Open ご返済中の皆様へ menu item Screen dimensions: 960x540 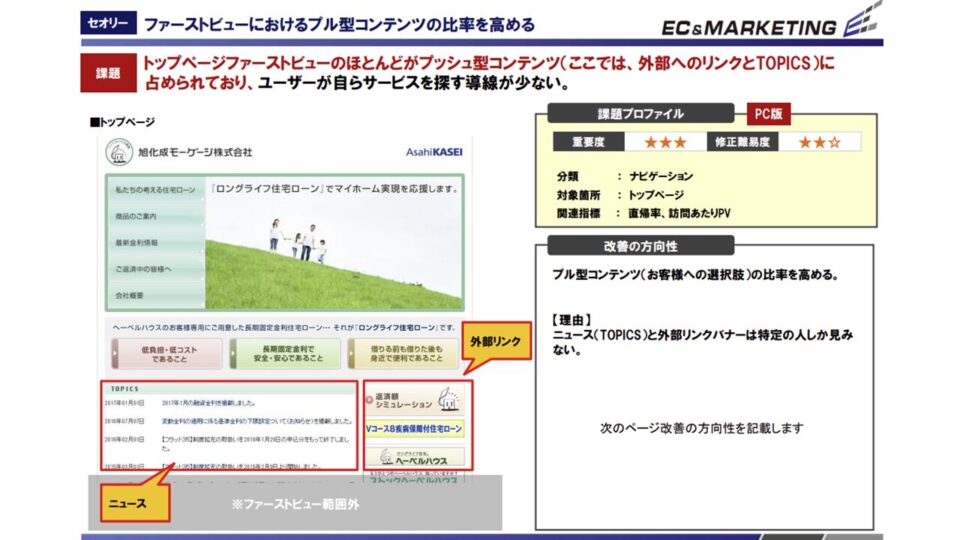coord(156,269)
